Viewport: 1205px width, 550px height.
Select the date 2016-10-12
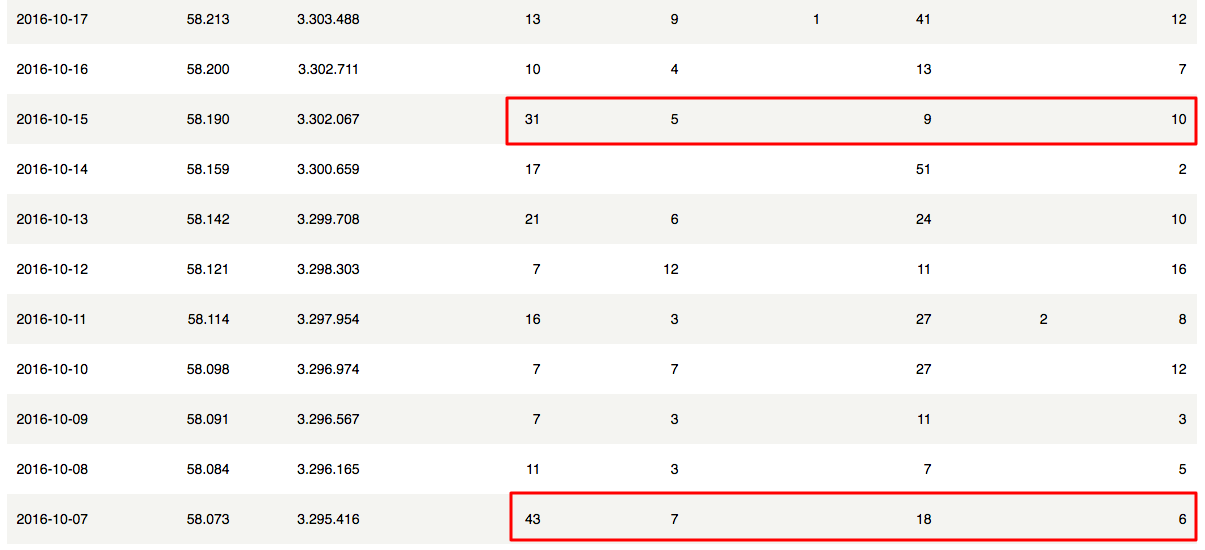tap(52, 269)
